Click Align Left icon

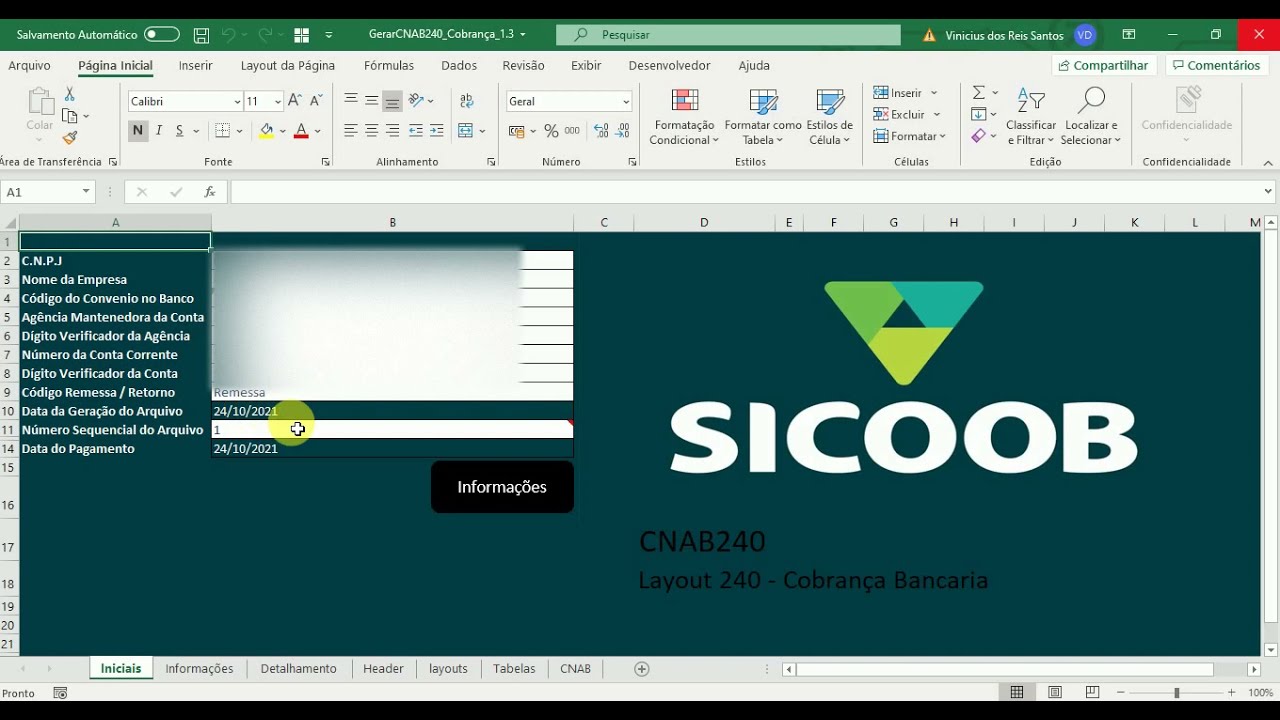(351, 131)
